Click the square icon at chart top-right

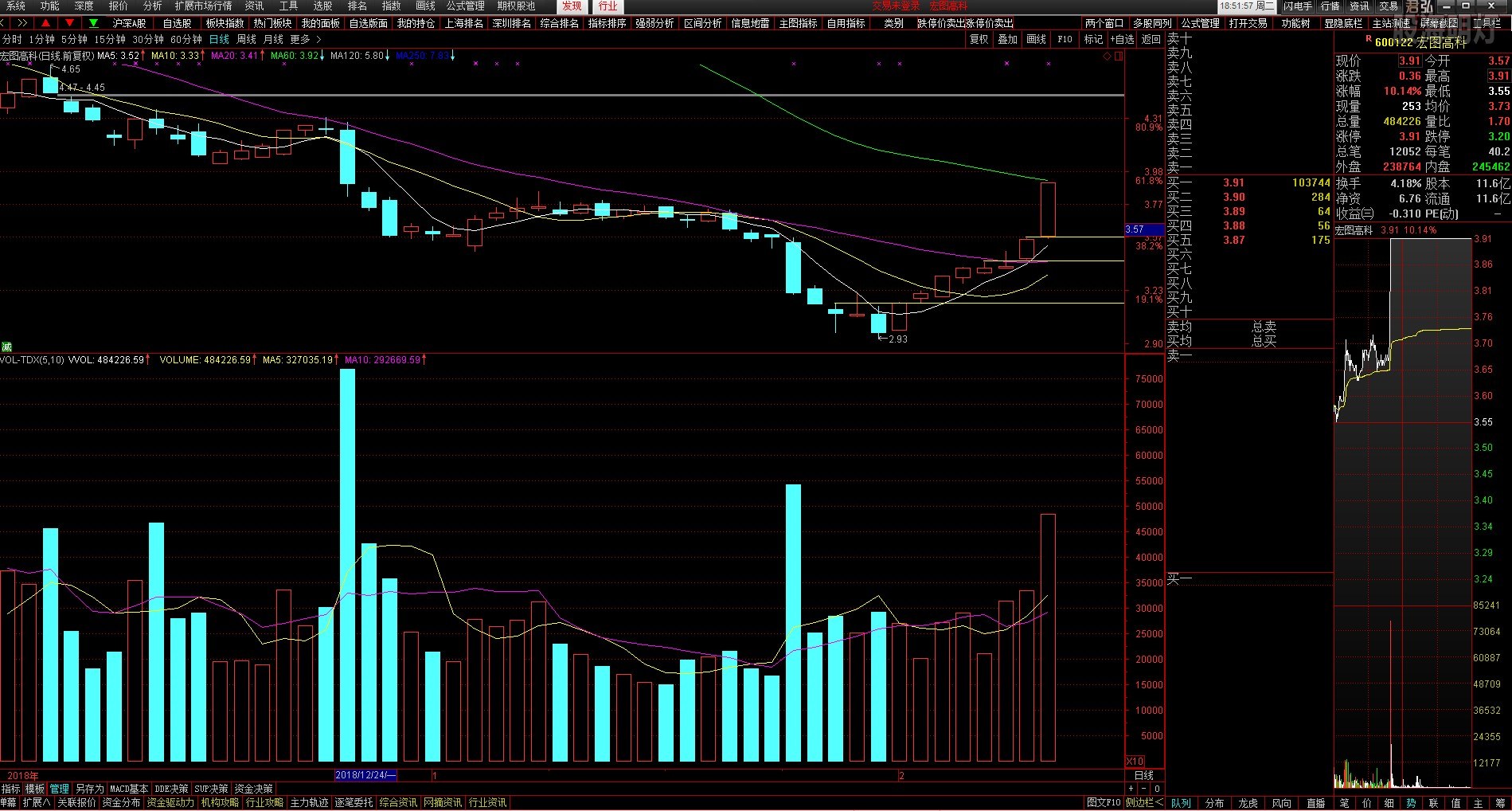[x=1119, y=57]
